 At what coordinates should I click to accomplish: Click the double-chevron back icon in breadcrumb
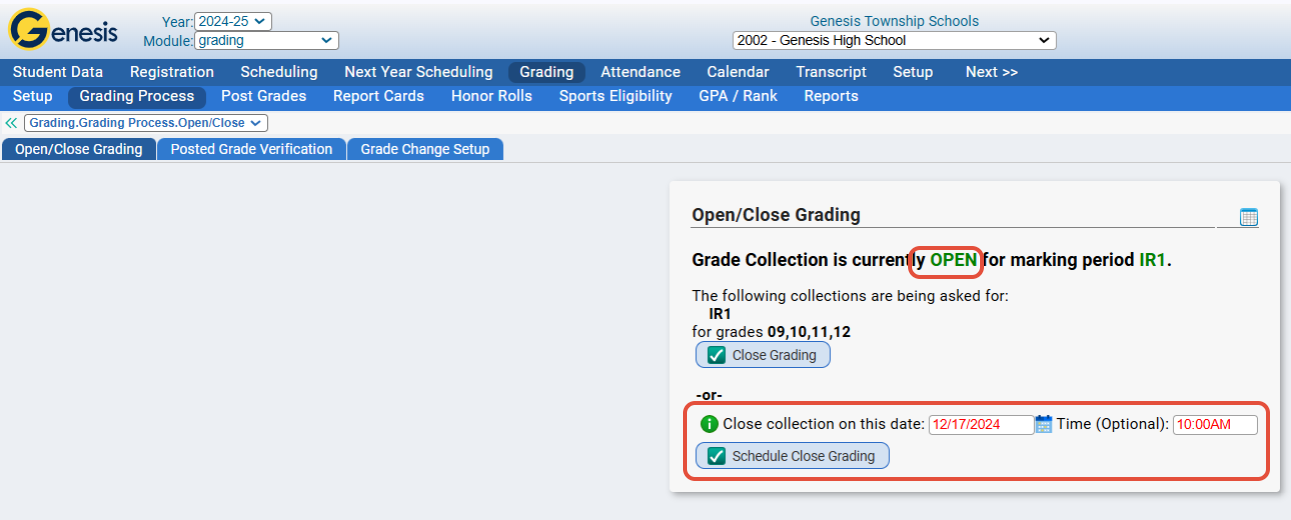point(11,123)
